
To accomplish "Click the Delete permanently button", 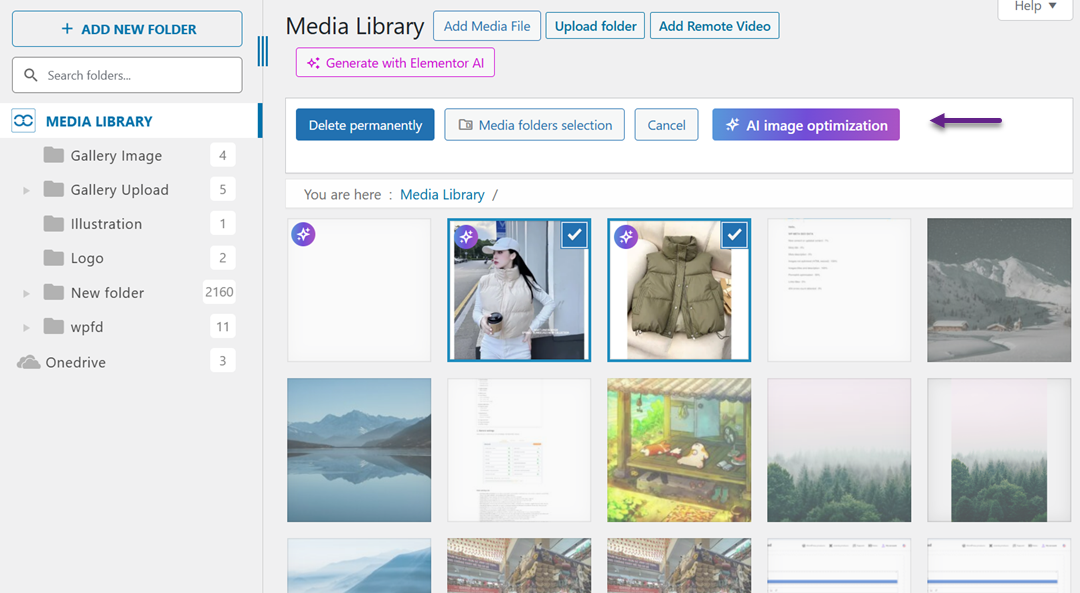I will (364, 124).
